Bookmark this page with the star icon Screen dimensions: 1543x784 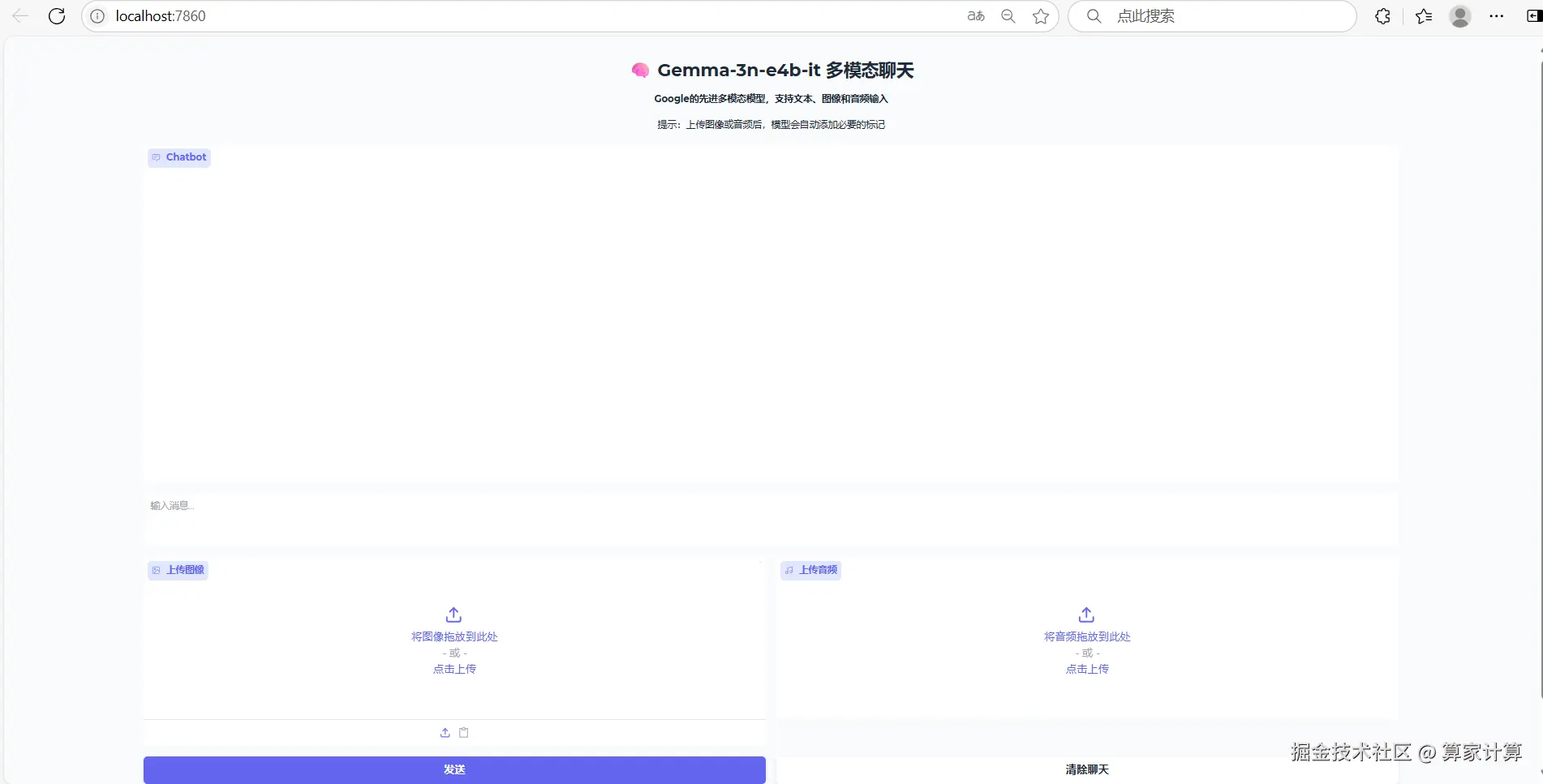tap(1041, 16)
